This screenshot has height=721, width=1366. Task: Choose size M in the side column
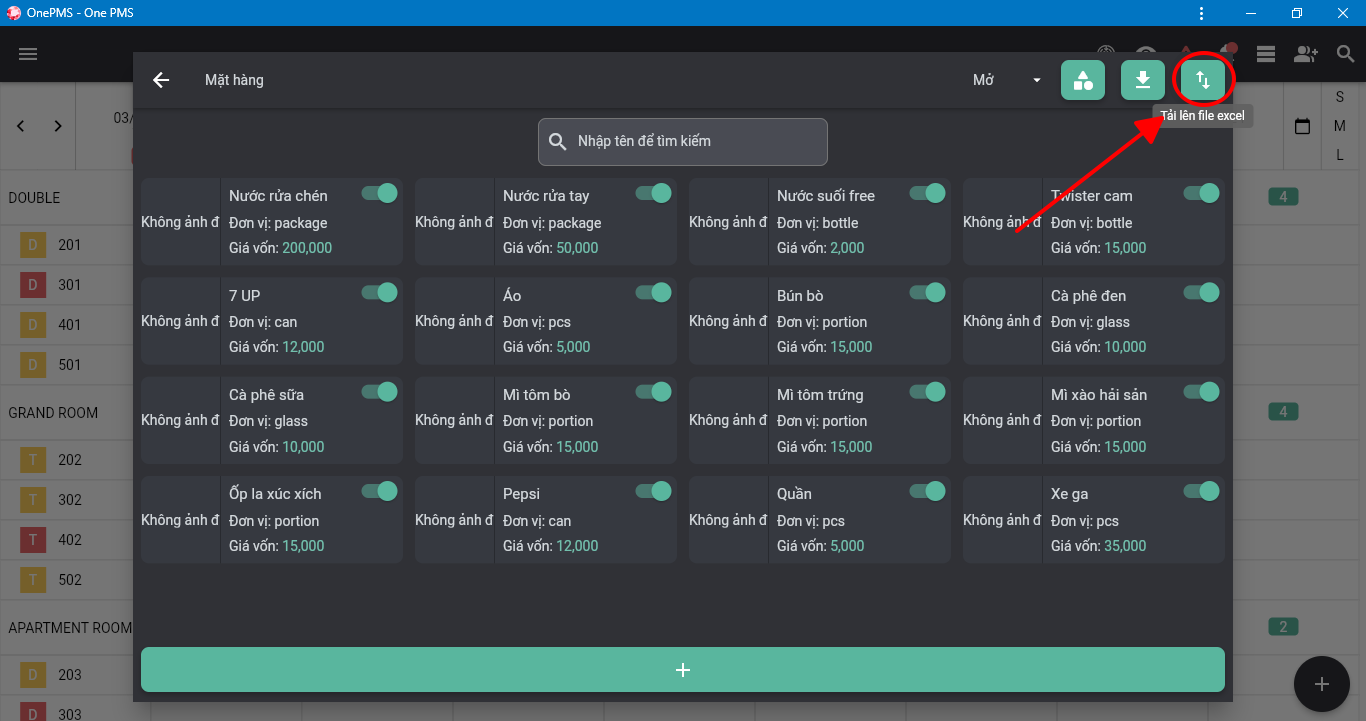(x=1340, y=126)
